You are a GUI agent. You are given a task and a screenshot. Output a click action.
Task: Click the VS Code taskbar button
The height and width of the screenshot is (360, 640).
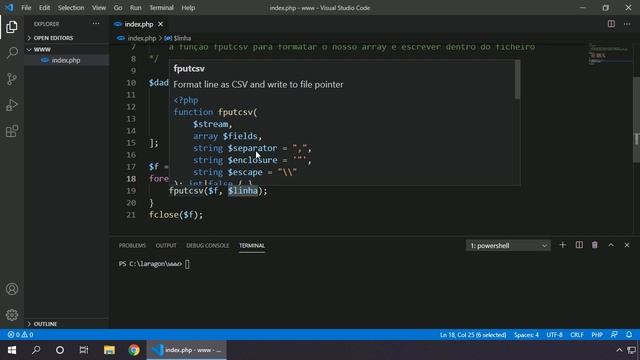click(x=187, y=350)
